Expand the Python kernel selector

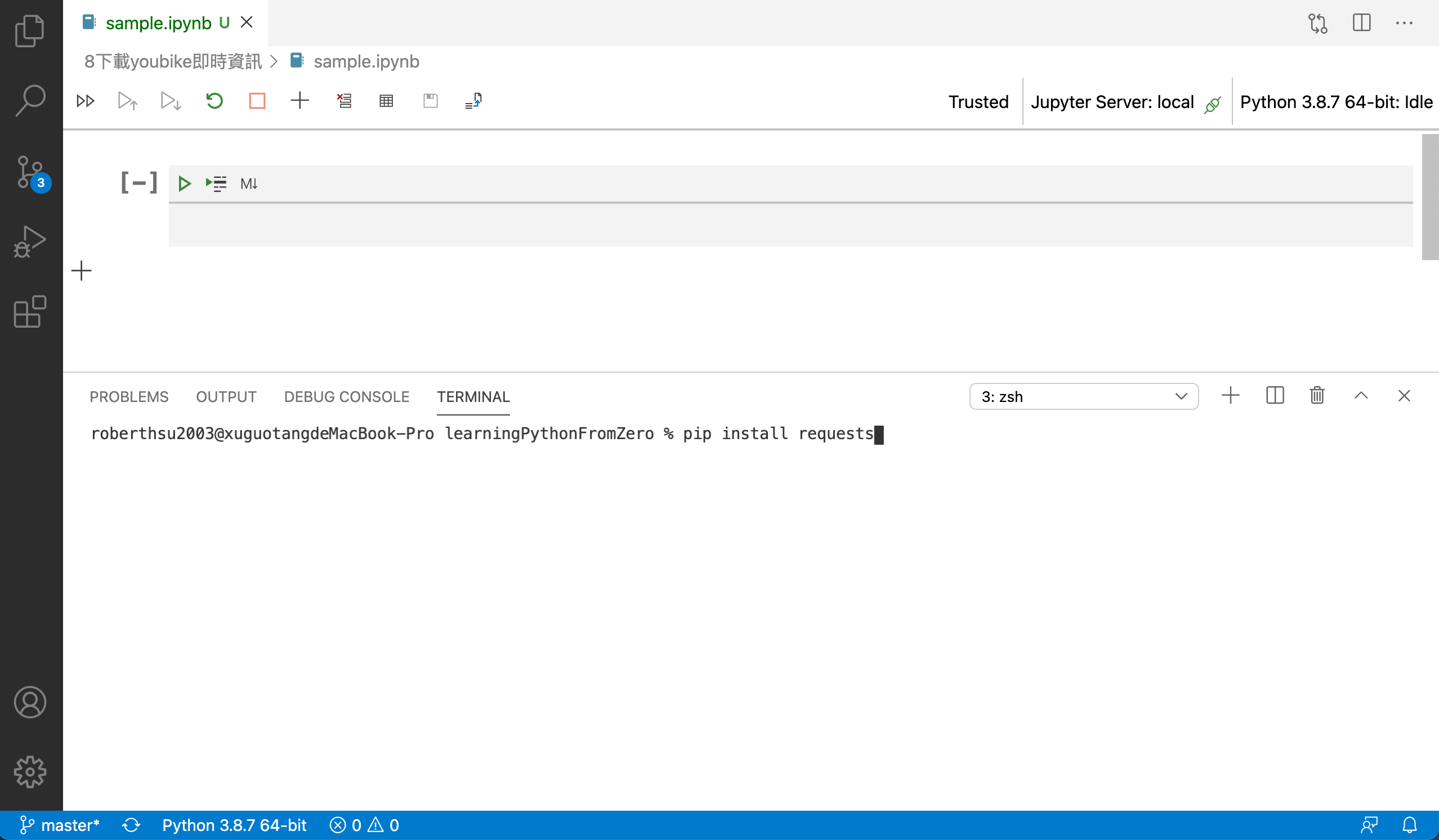click(1335, 100)
